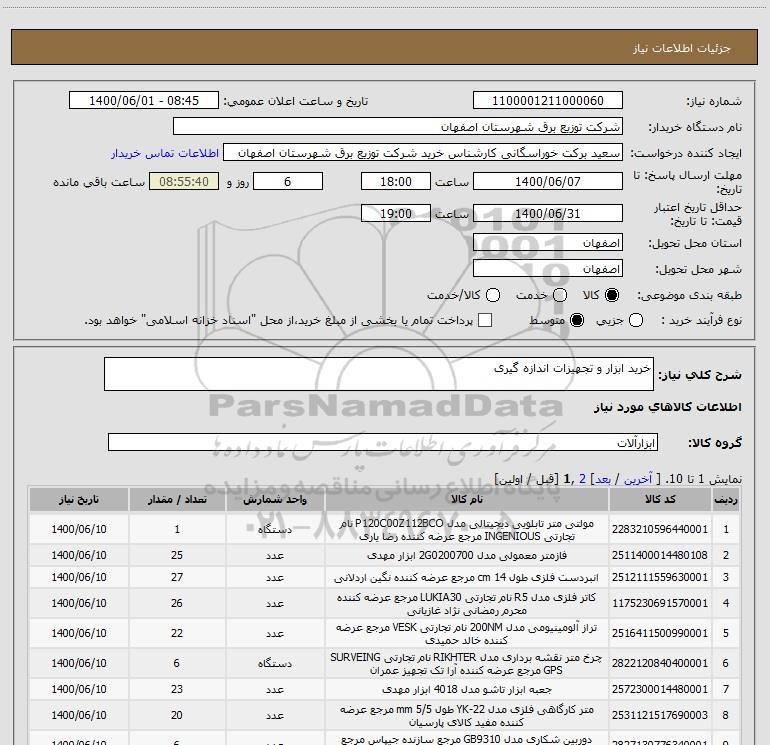770x745 pixels.
Task: Click the request creator name field
Action: click(423, 153)
